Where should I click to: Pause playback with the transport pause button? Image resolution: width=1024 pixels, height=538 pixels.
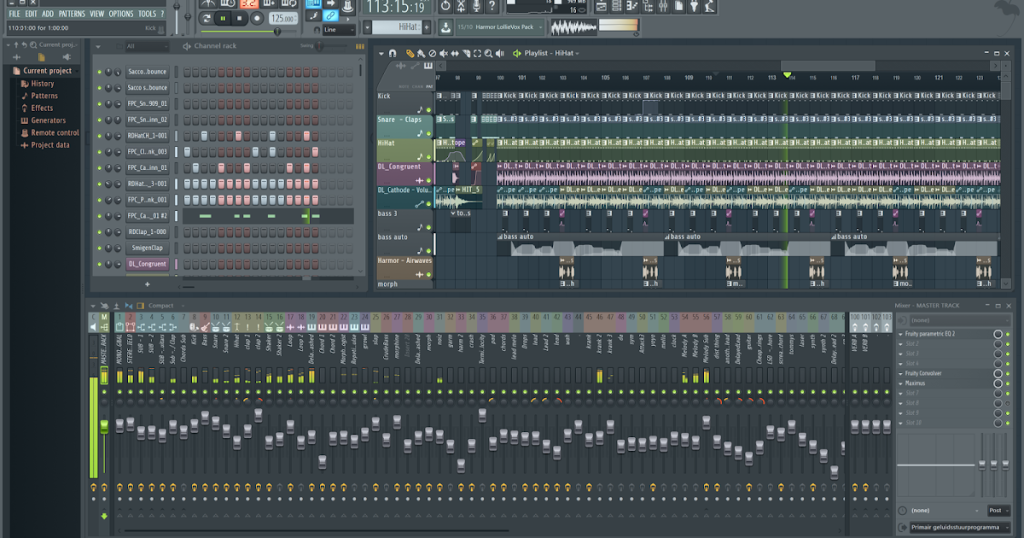223,18
